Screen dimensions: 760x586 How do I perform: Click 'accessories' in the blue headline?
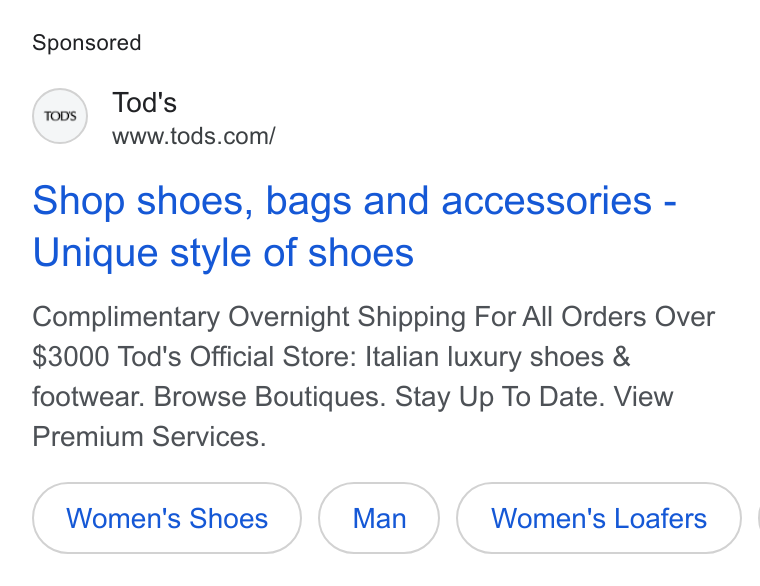[546, 201]
